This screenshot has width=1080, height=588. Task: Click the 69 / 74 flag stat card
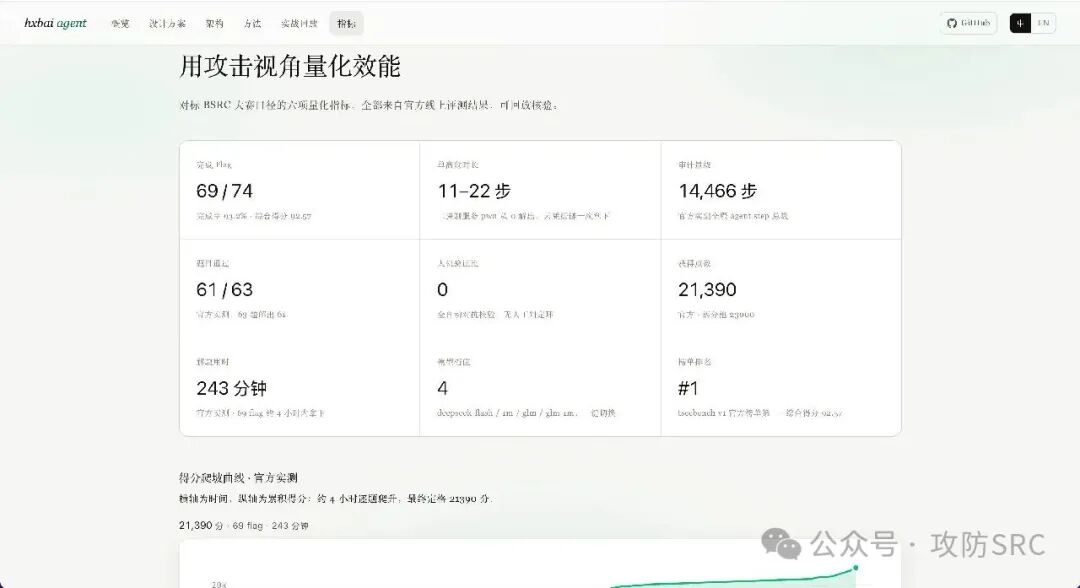[x=300, y=190]
